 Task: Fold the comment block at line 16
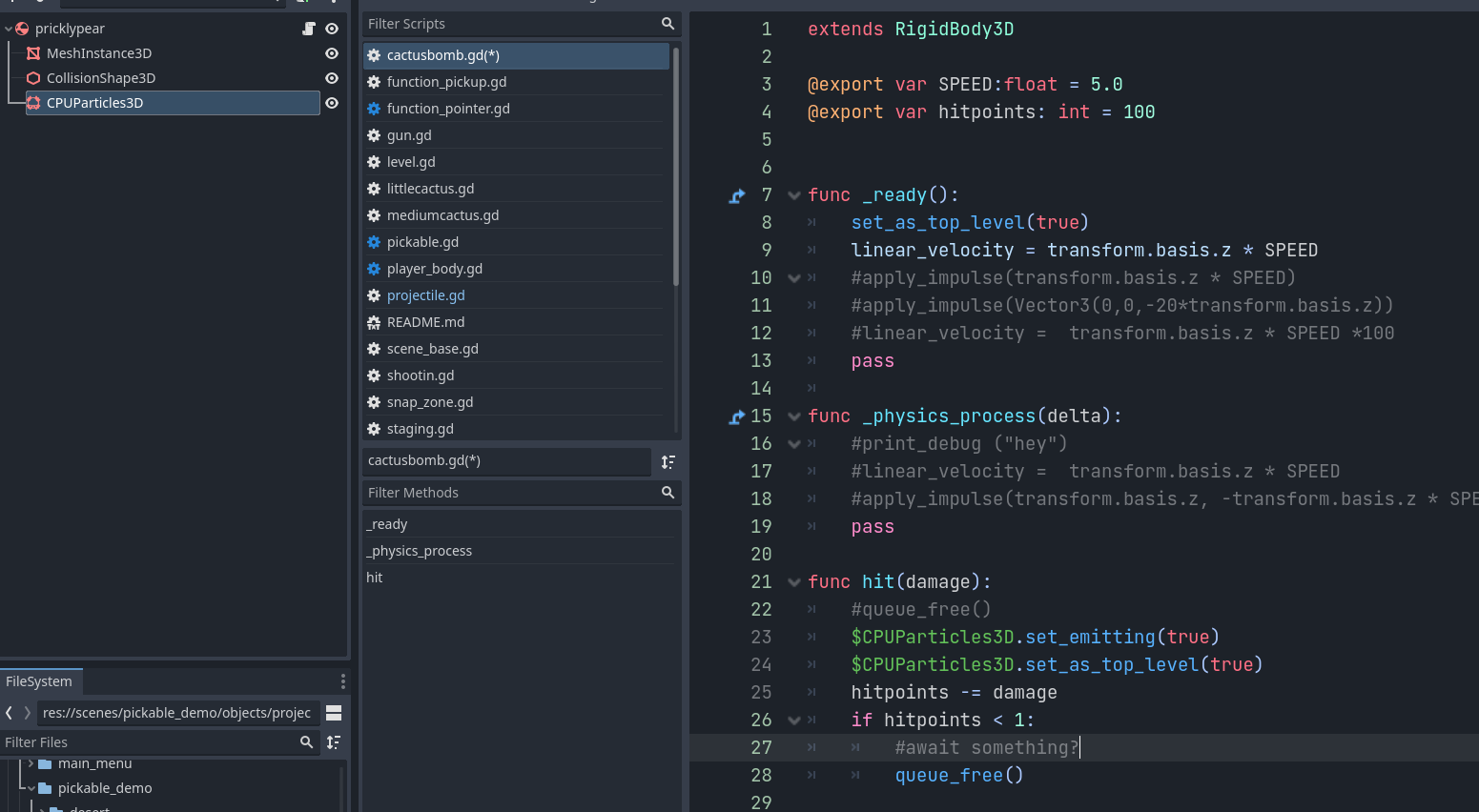tap(793, 444)
